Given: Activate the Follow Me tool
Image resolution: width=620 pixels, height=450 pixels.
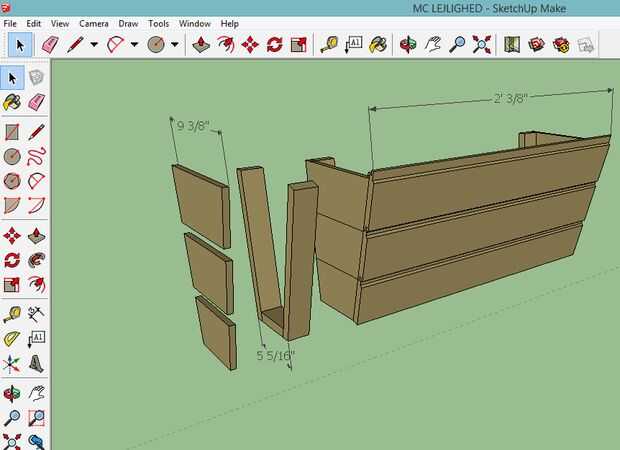Looking at the screenshot, I should click(x=36, y=260).
